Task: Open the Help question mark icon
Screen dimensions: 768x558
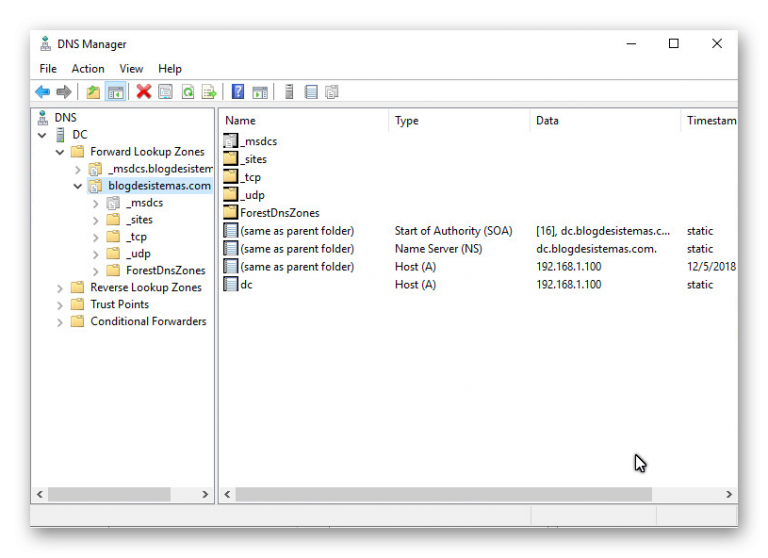Action: [x=238, y=92]
